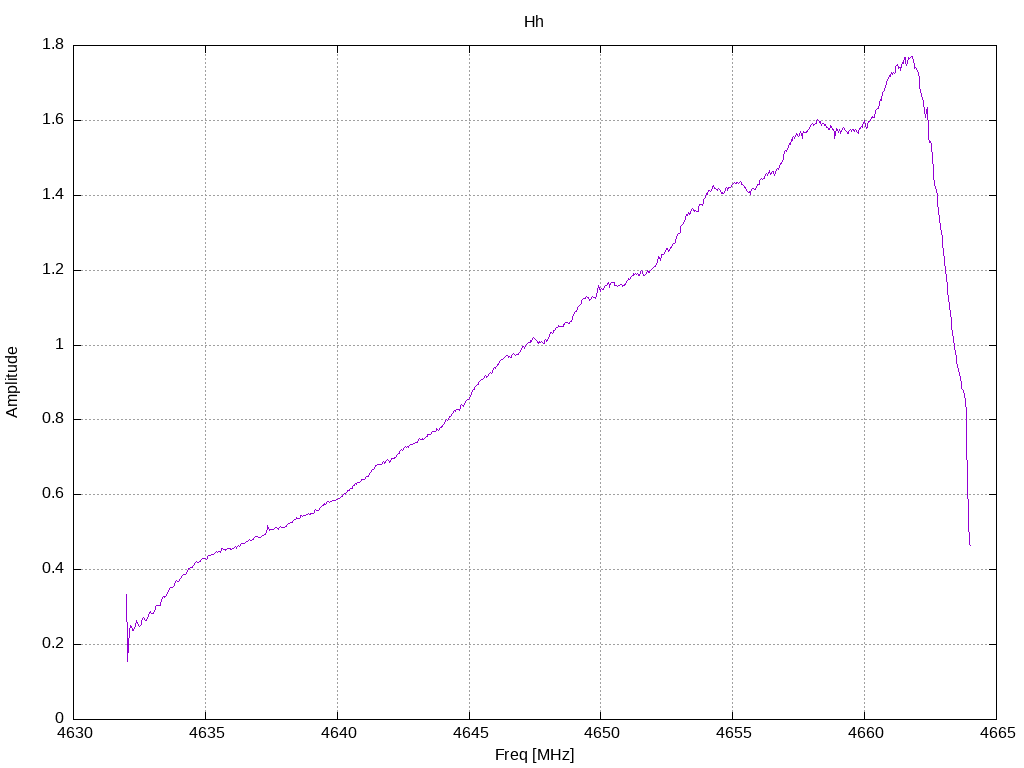
Task: Click the x-axis tick label 4655
Action: (x=733, y=733)
